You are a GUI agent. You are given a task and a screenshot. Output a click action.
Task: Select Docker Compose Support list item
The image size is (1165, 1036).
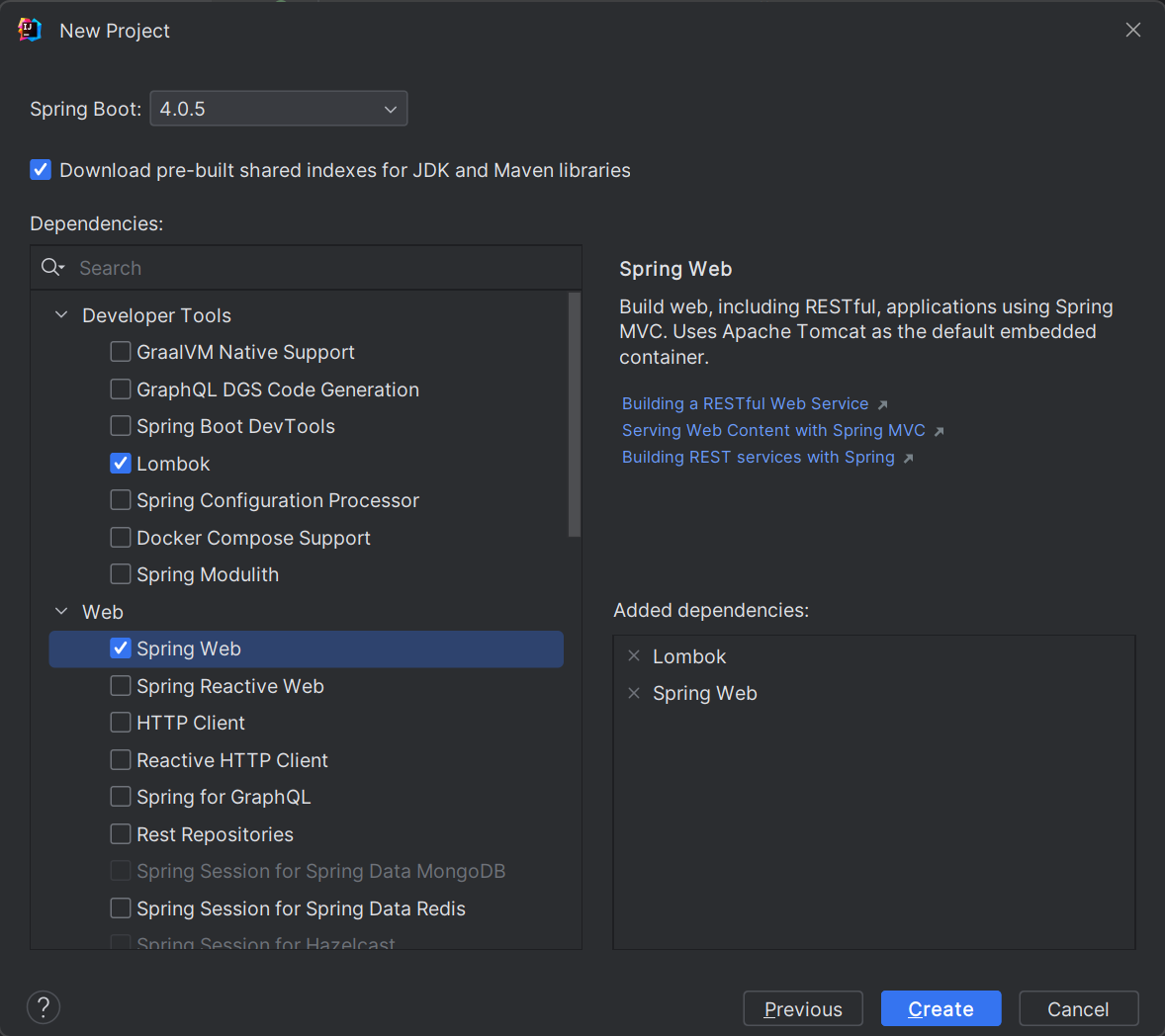point(253,538)
